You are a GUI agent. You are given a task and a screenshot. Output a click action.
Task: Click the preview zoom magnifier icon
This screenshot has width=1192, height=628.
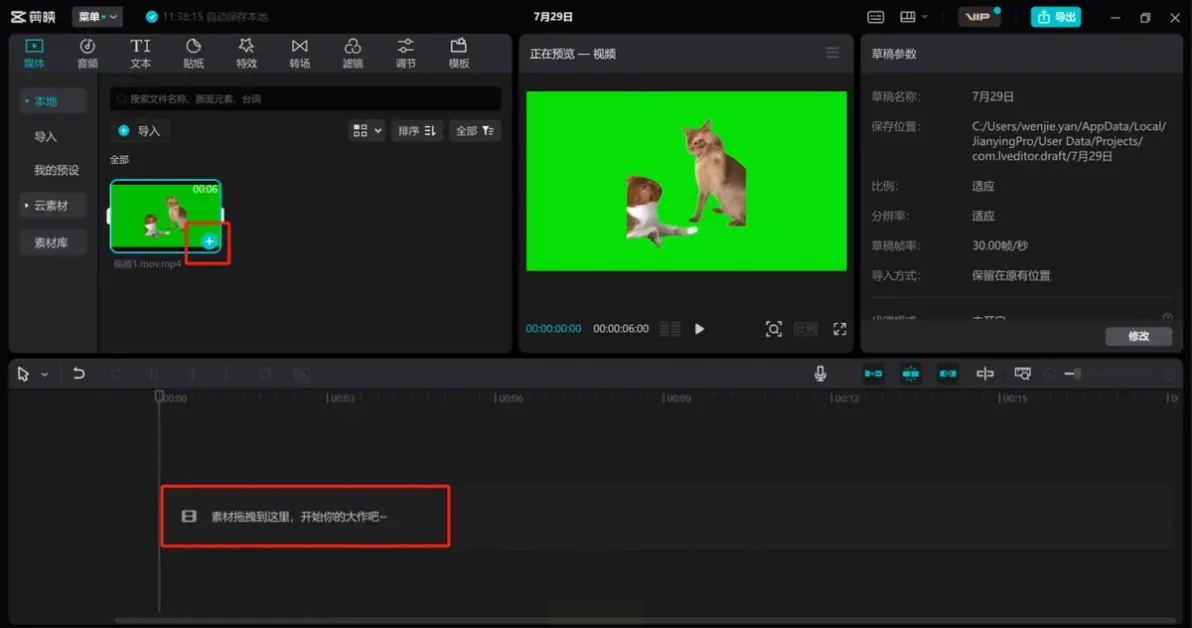click(773, 329)
